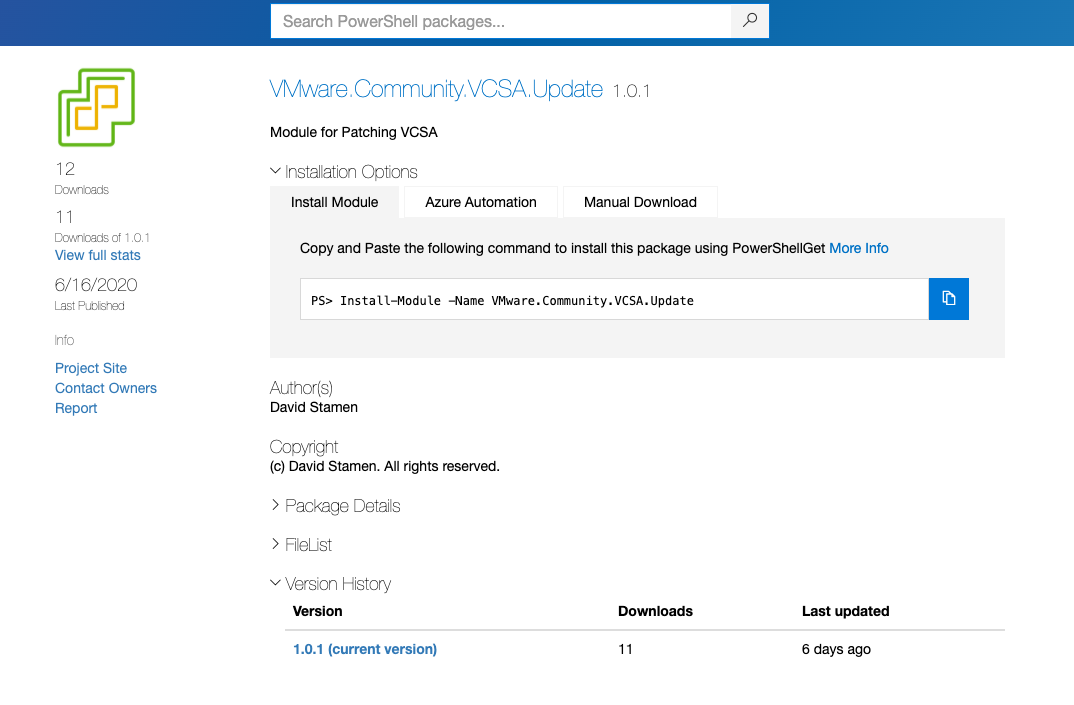Open the Manual Download tab
The width and height of the screenshot is (1074, 705).
pos(640,201)
